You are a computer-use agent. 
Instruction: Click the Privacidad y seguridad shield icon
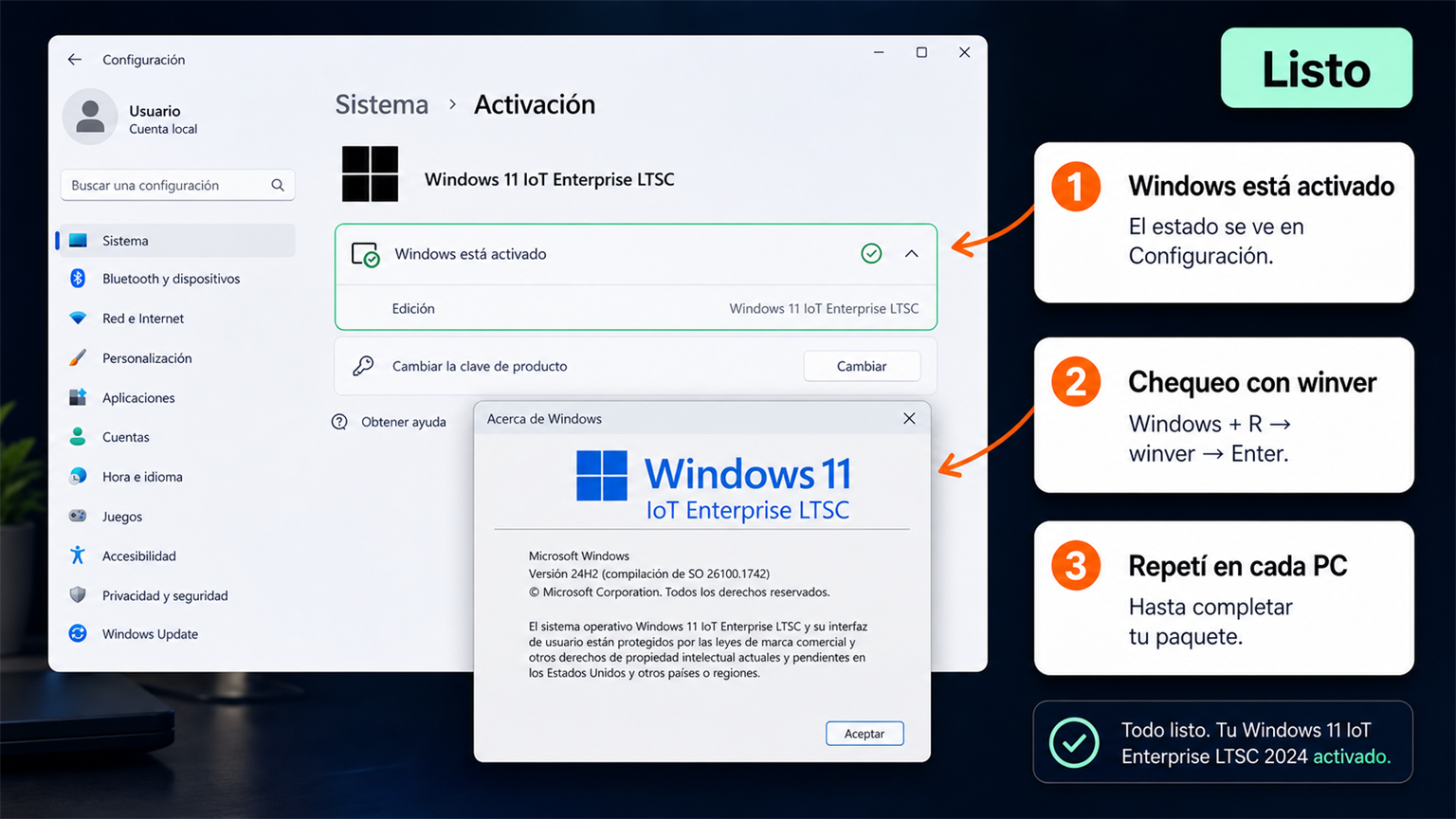[x=78, y=595]
